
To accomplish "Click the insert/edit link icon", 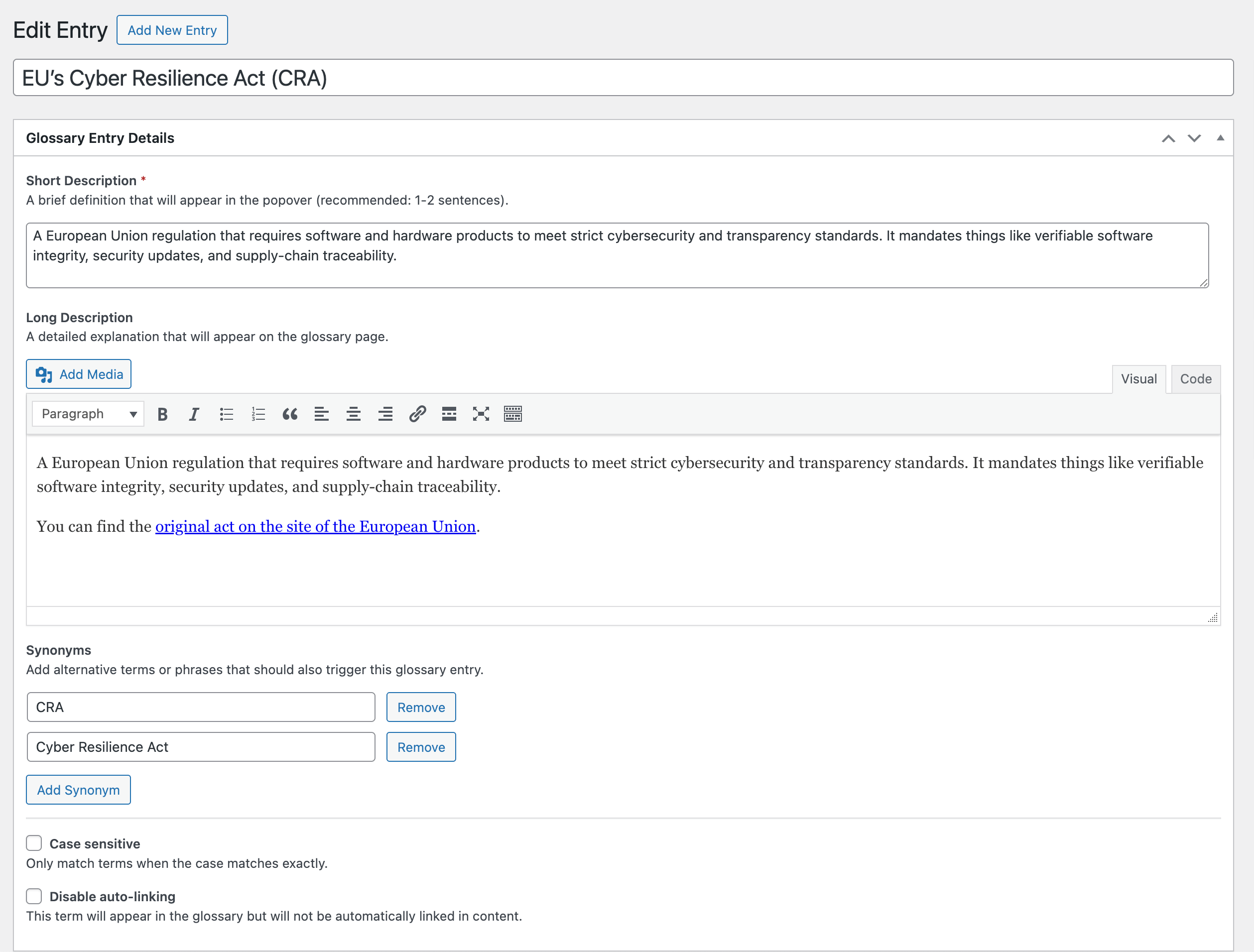I will click(417, 414).
